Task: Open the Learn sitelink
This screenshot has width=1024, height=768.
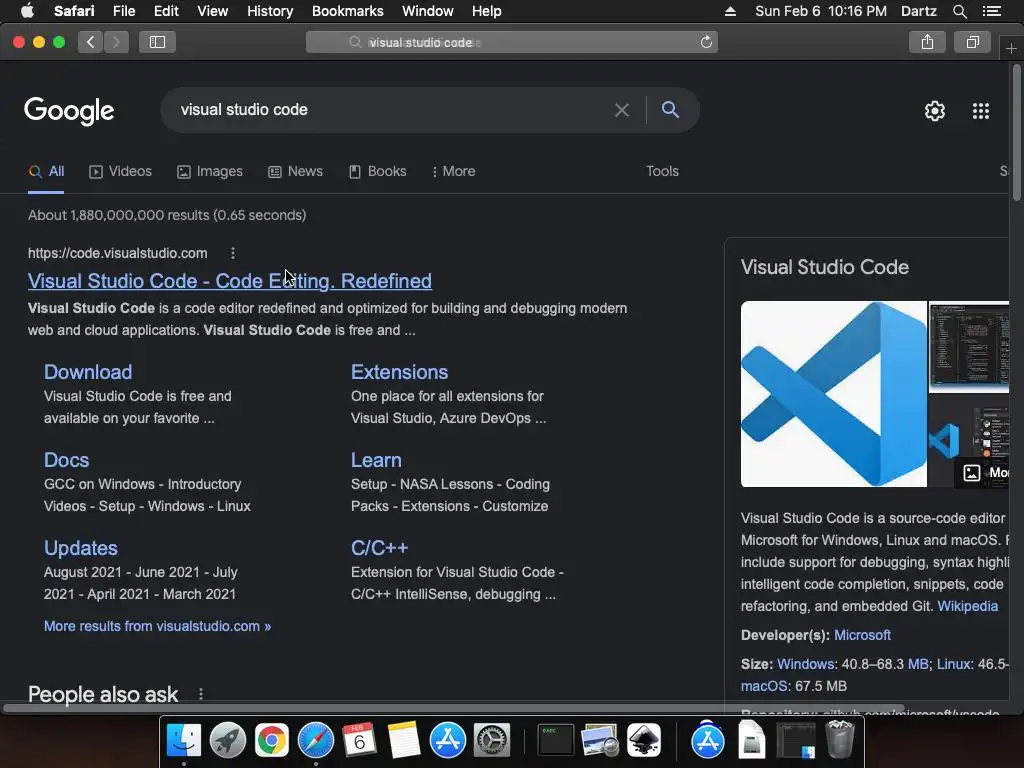Action: (x=376, y=460)
